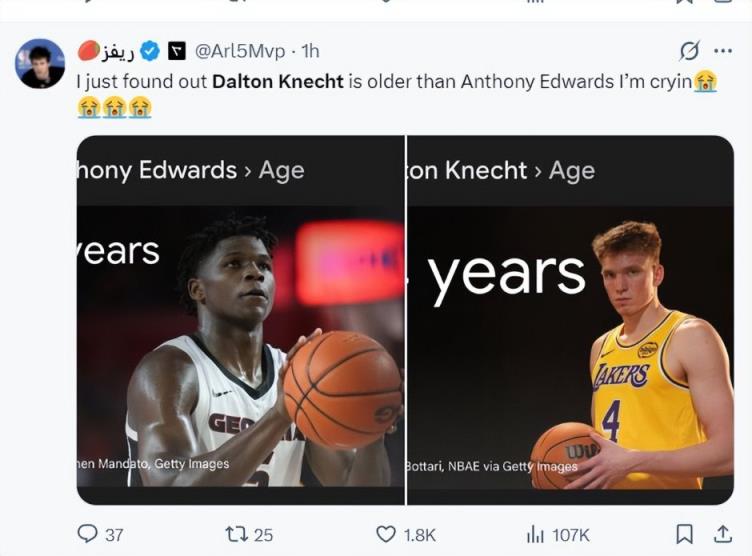Click the bold Dalton Knecht text
The height and width of the screenshot is (556, 752).
click(278, 81)
